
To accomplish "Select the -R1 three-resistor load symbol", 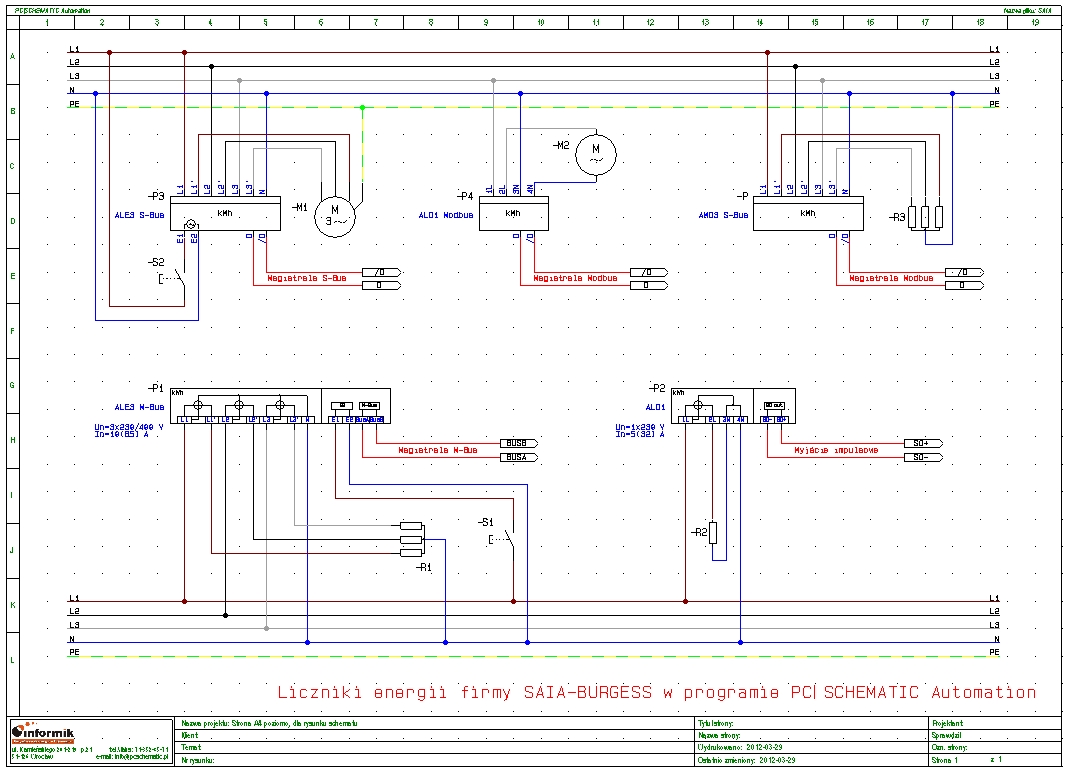I will 411,540.
